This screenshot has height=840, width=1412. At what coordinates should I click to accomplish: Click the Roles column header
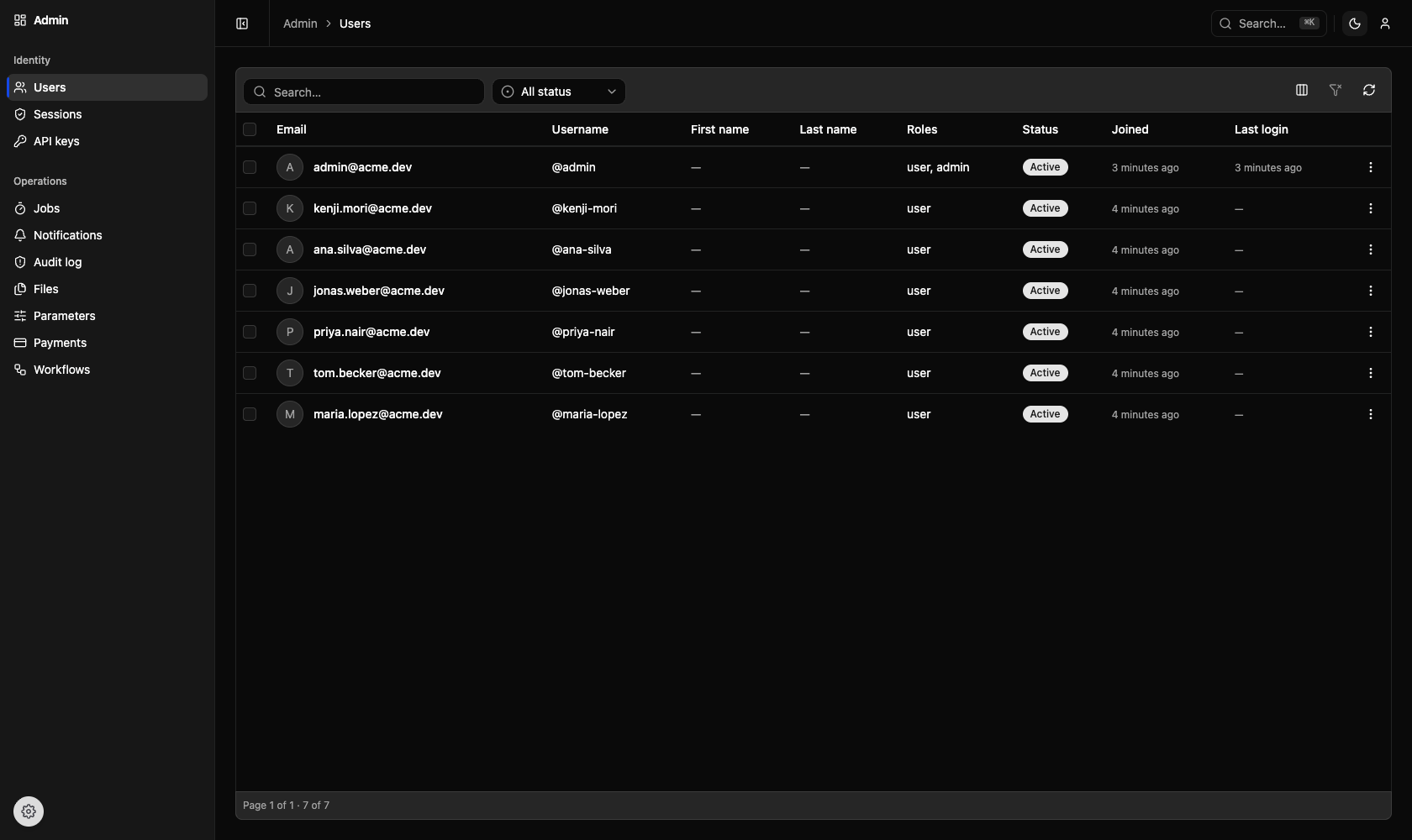click(x=922, y=129)
